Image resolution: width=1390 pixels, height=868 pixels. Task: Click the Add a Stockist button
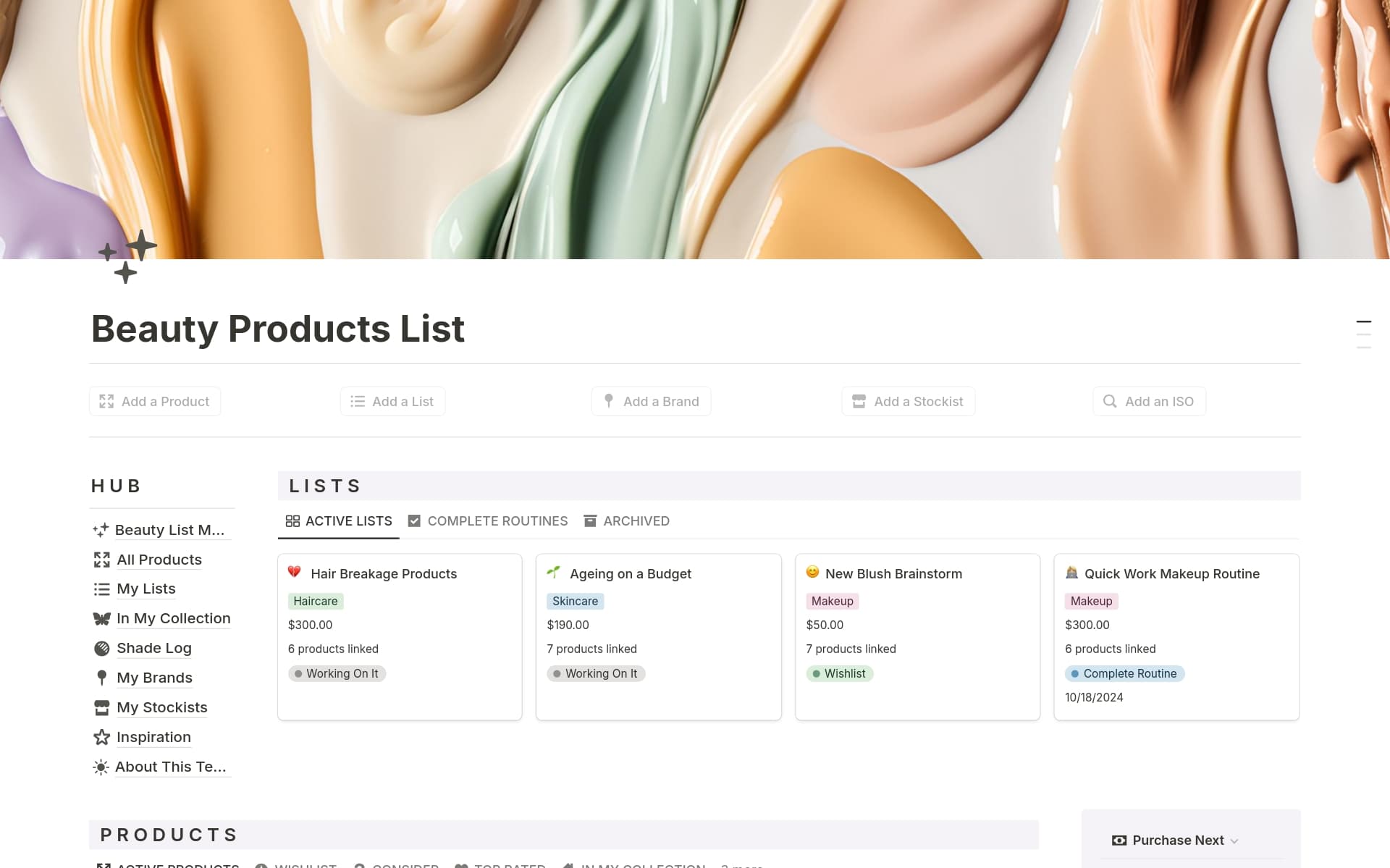908,401
